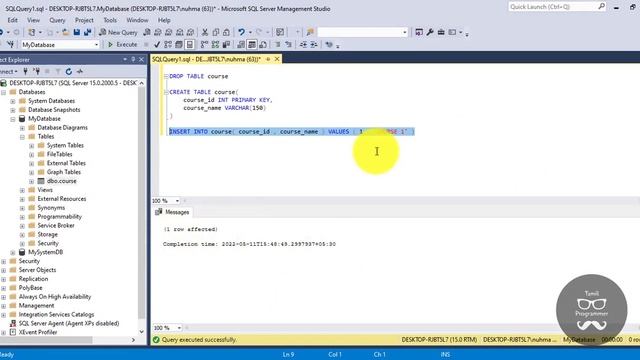The height and width of the screenshot is (360, 640).
Task: Click the Open File icon
Action: point(65,32)
